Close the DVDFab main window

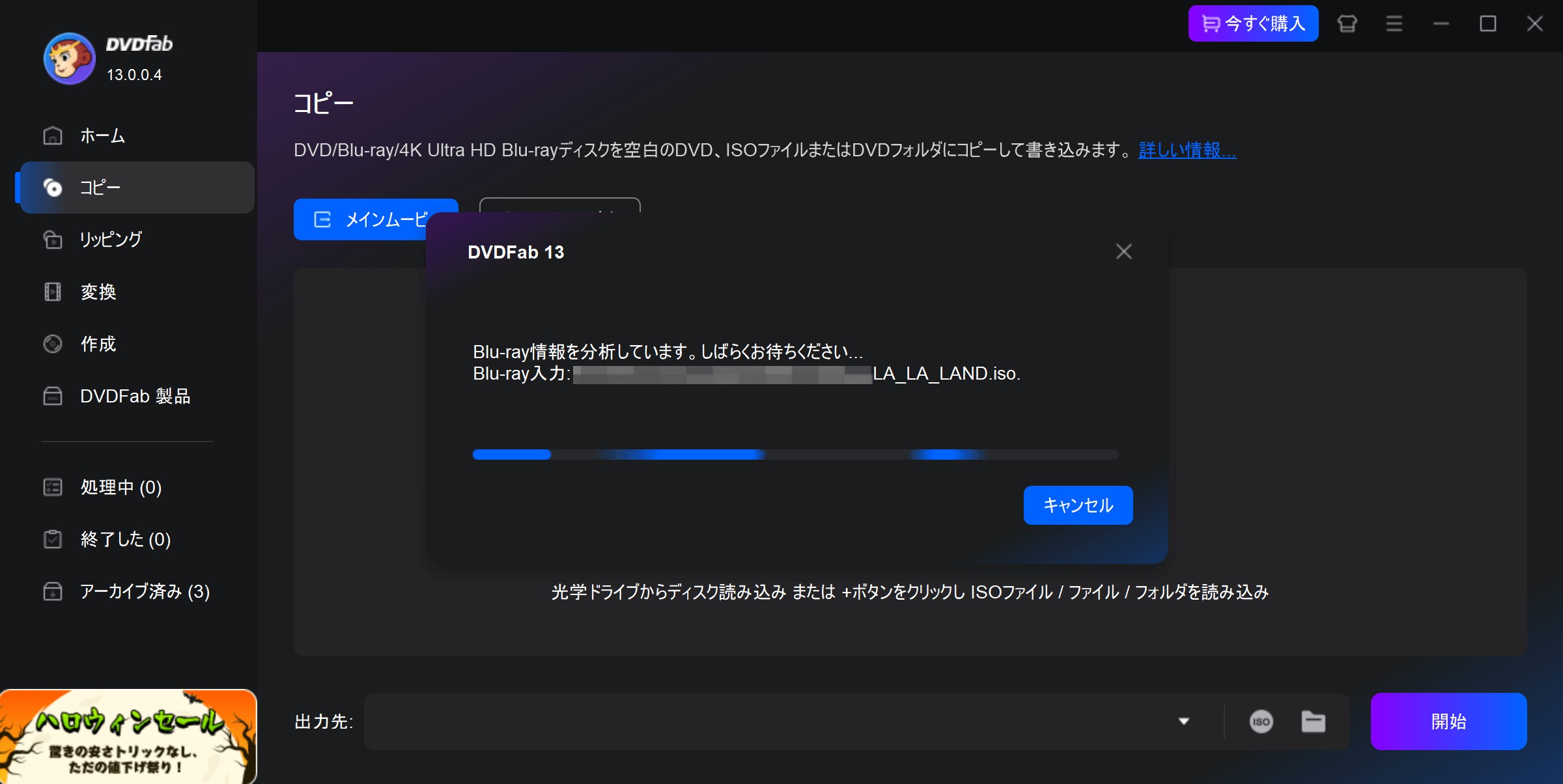pos(1535,24)
